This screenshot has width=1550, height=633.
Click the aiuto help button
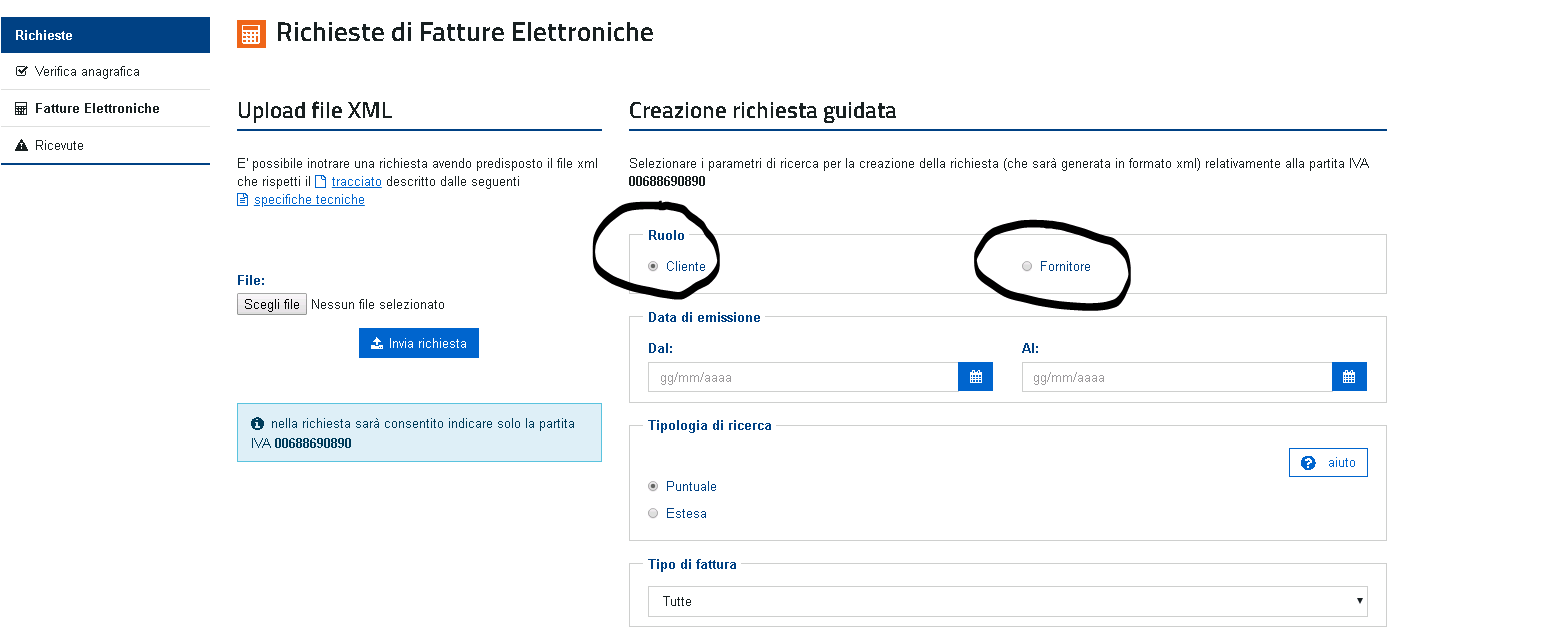coord(1328,463)
